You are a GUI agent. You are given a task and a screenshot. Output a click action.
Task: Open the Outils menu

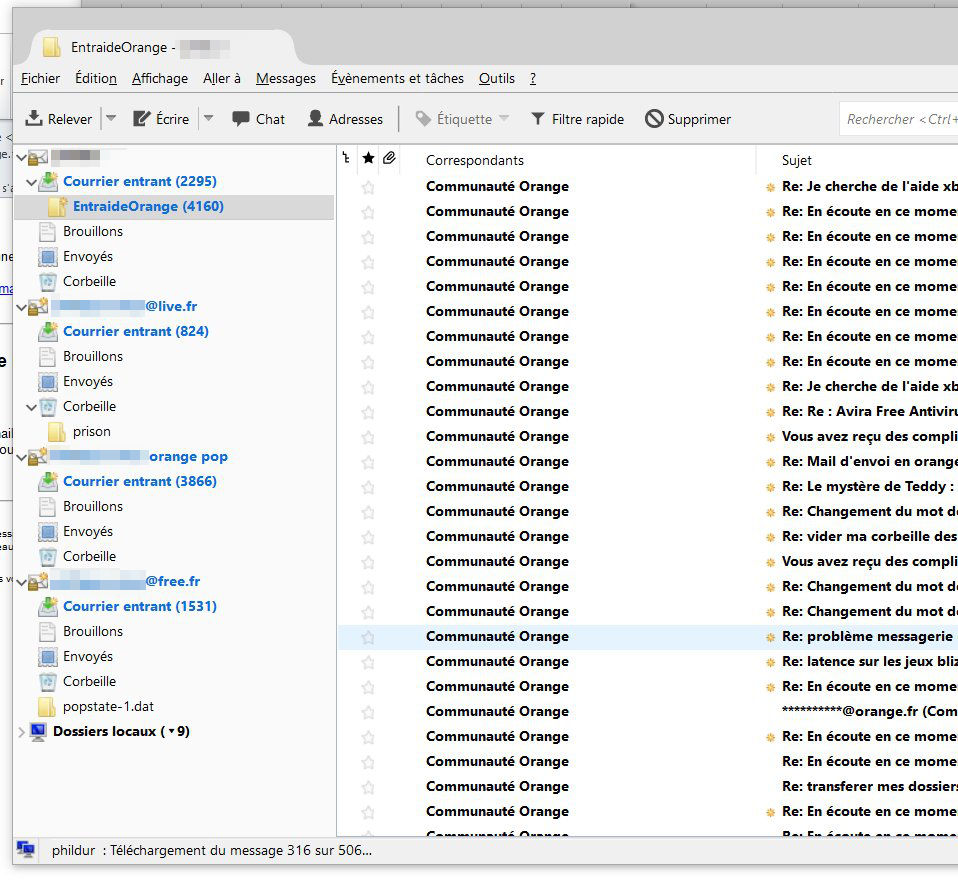[496, 78]
